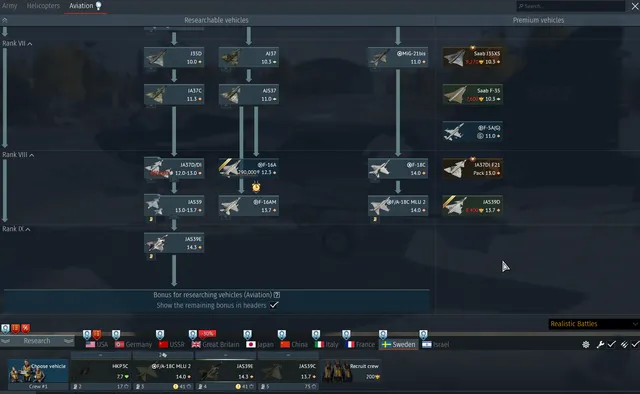Select the F/A-18C MLU 2 tree card
Screen dimensions: 640x394
pos(398,206)
